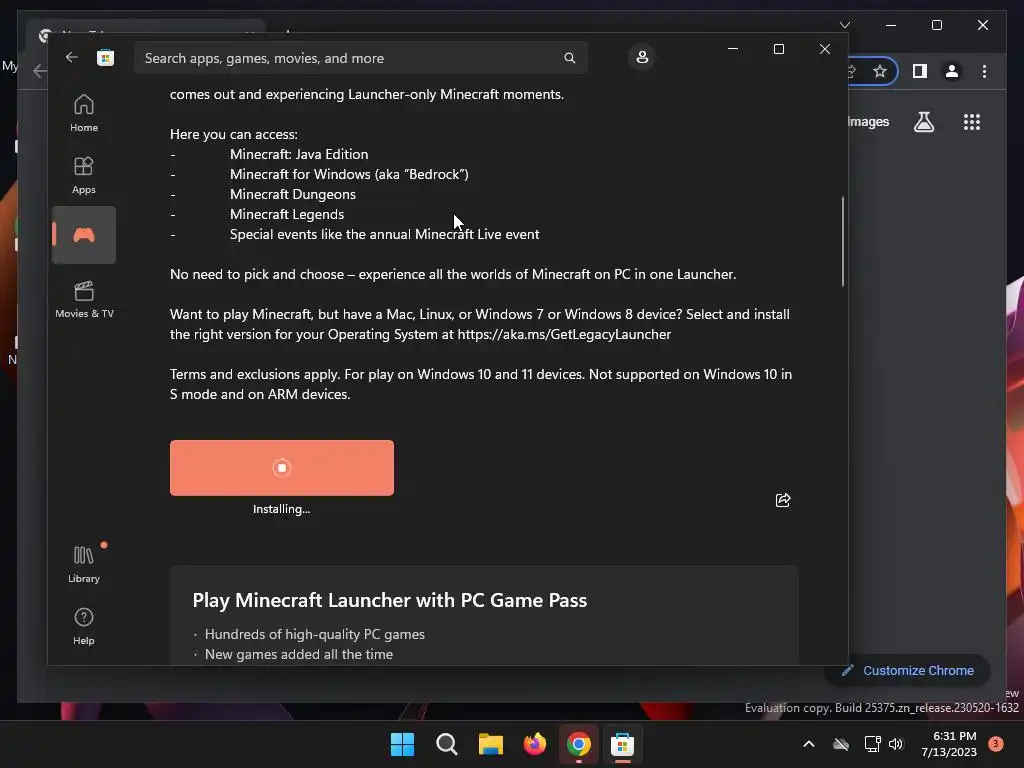Image resolution: width=1024 pixels, height=768 pixels.
Task: Open Chrome profile icon
Action: 952,71
